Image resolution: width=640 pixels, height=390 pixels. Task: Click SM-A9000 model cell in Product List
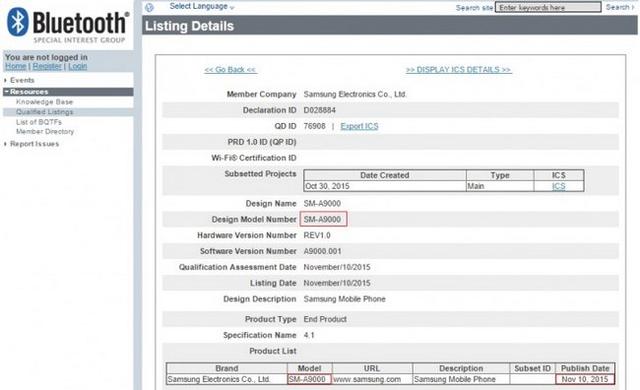pyautogui.click(x=309, y=379)
